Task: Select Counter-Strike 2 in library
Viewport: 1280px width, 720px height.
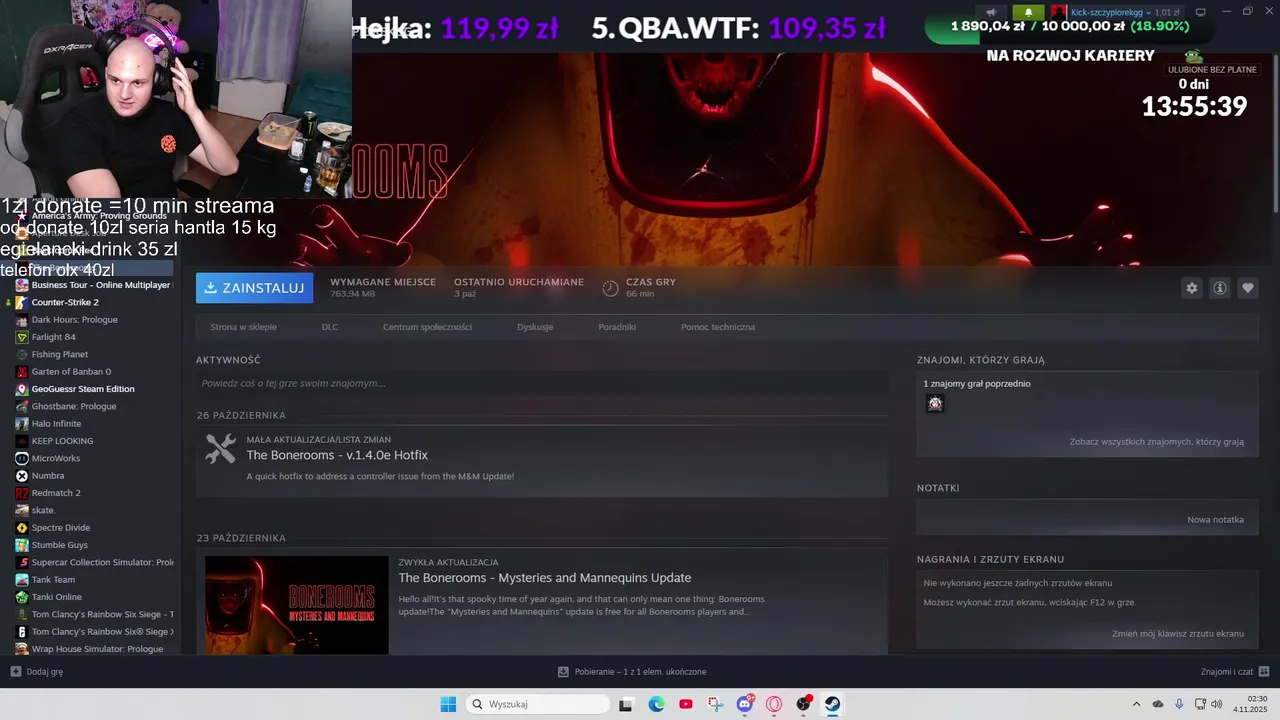Action: click(65, 302)
